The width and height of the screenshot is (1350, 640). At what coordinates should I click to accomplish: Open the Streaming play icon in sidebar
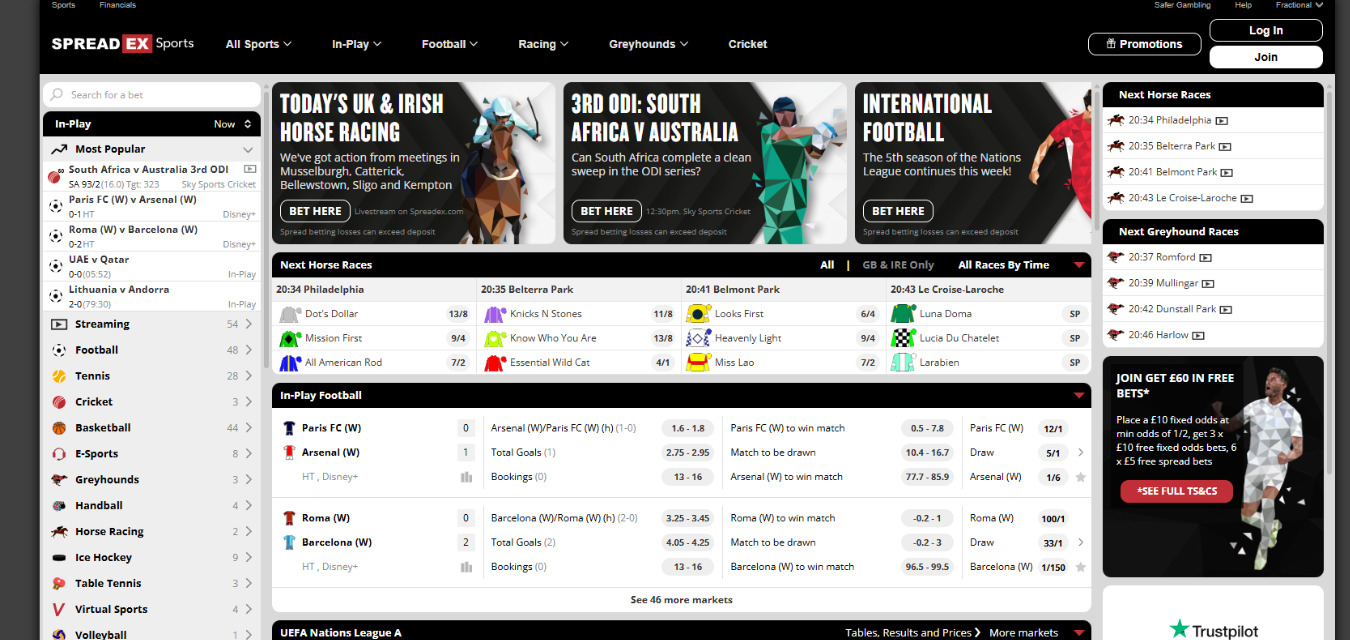[x=59, y=324]
